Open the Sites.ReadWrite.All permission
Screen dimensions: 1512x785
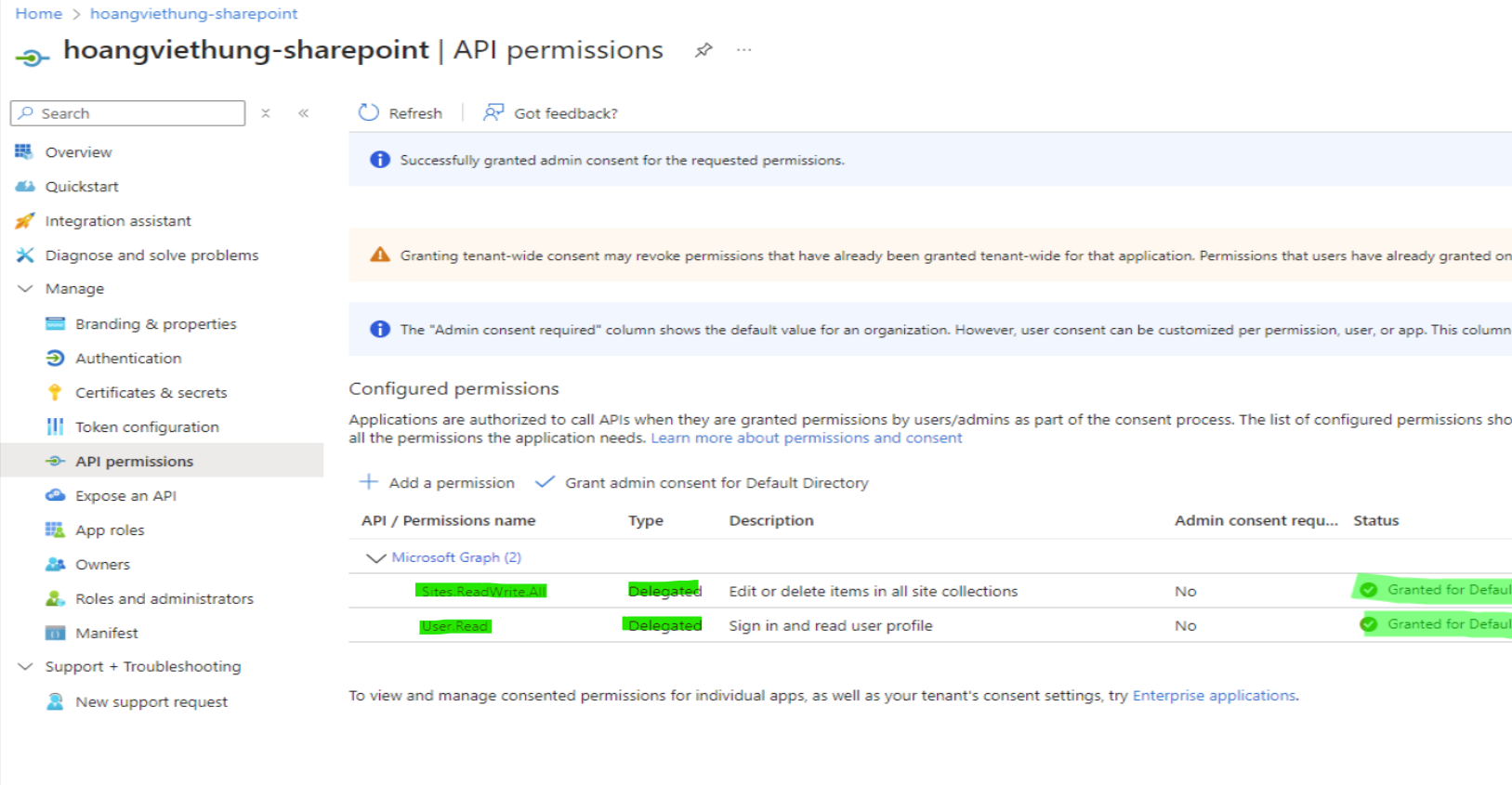[x=483, y=591]
